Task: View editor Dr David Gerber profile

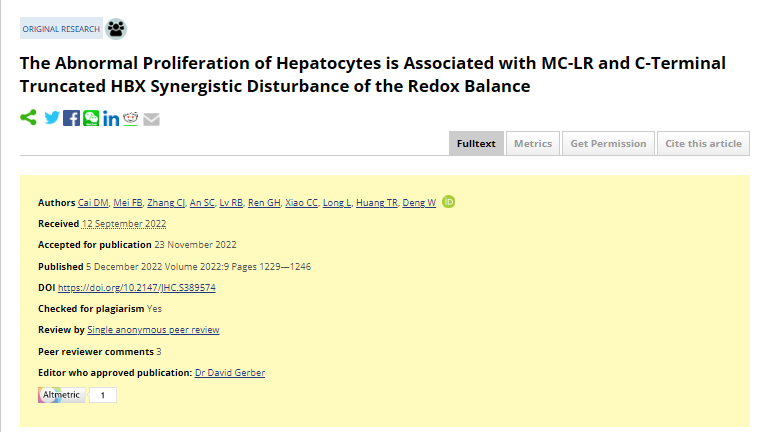Action: 230,373
